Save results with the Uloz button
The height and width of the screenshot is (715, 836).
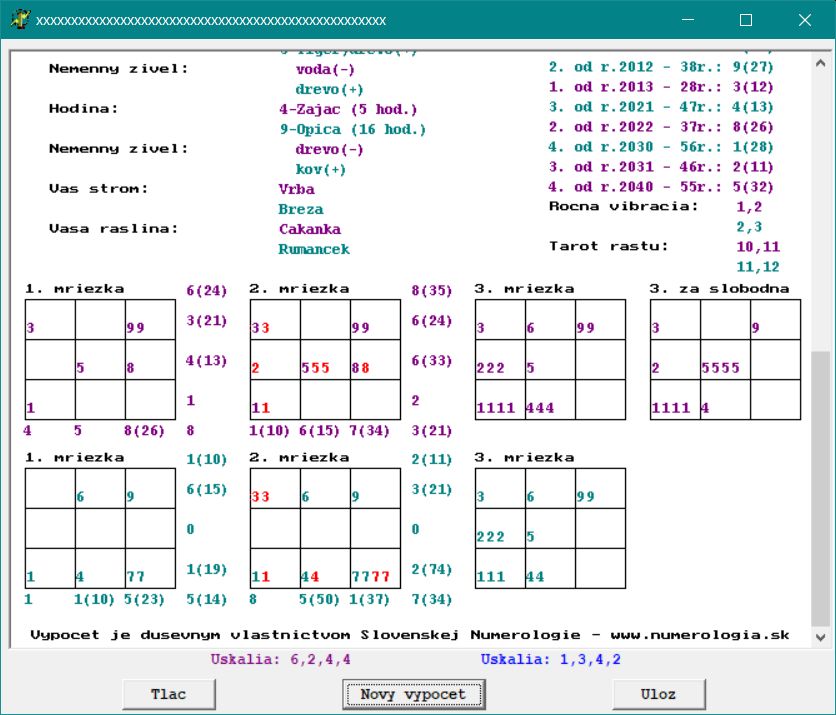point(659,694)
